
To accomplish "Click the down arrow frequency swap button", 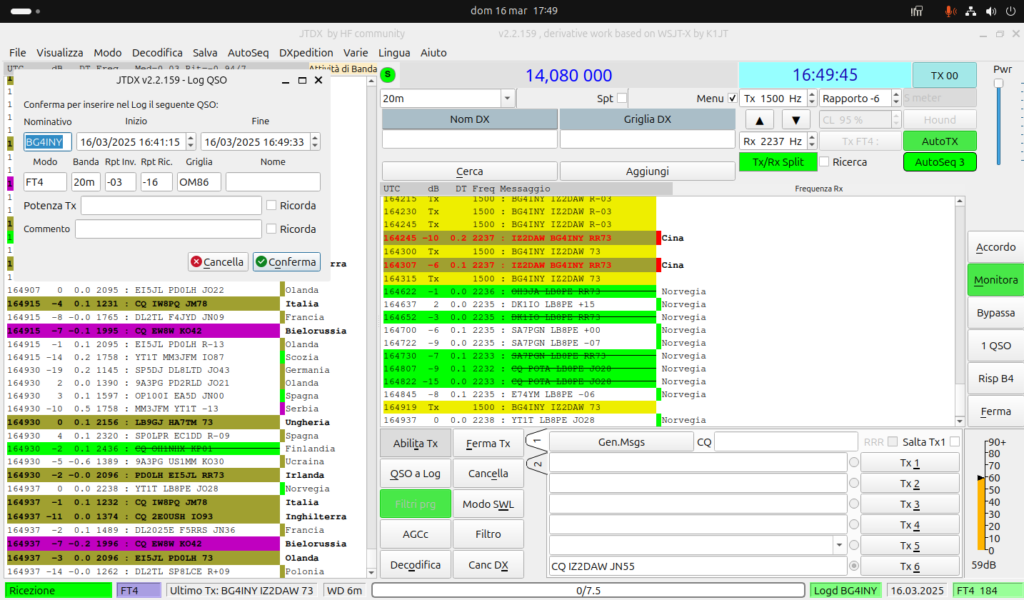I will pos(795,120).
